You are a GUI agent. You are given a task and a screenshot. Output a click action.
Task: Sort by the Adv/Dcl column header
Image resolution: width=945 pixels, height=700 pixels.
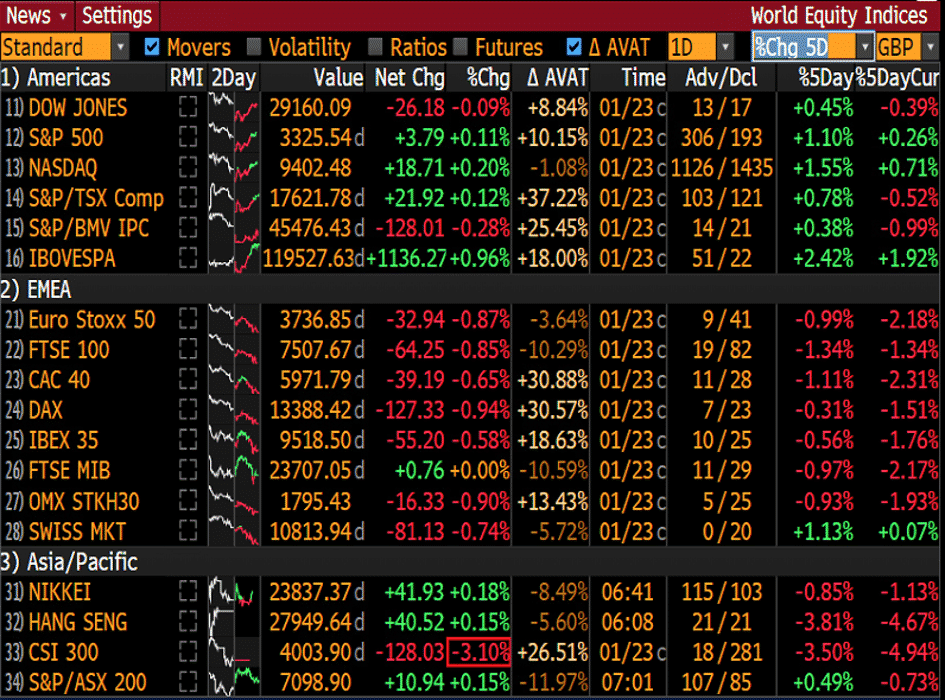tap(721, 78)
